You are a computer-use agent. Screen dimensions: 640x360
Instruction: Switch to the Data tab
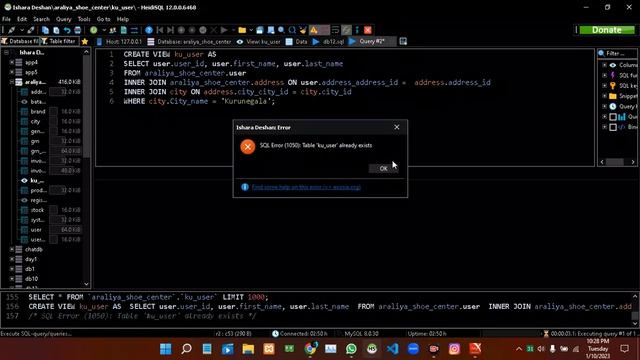click(x=297, y=42)
